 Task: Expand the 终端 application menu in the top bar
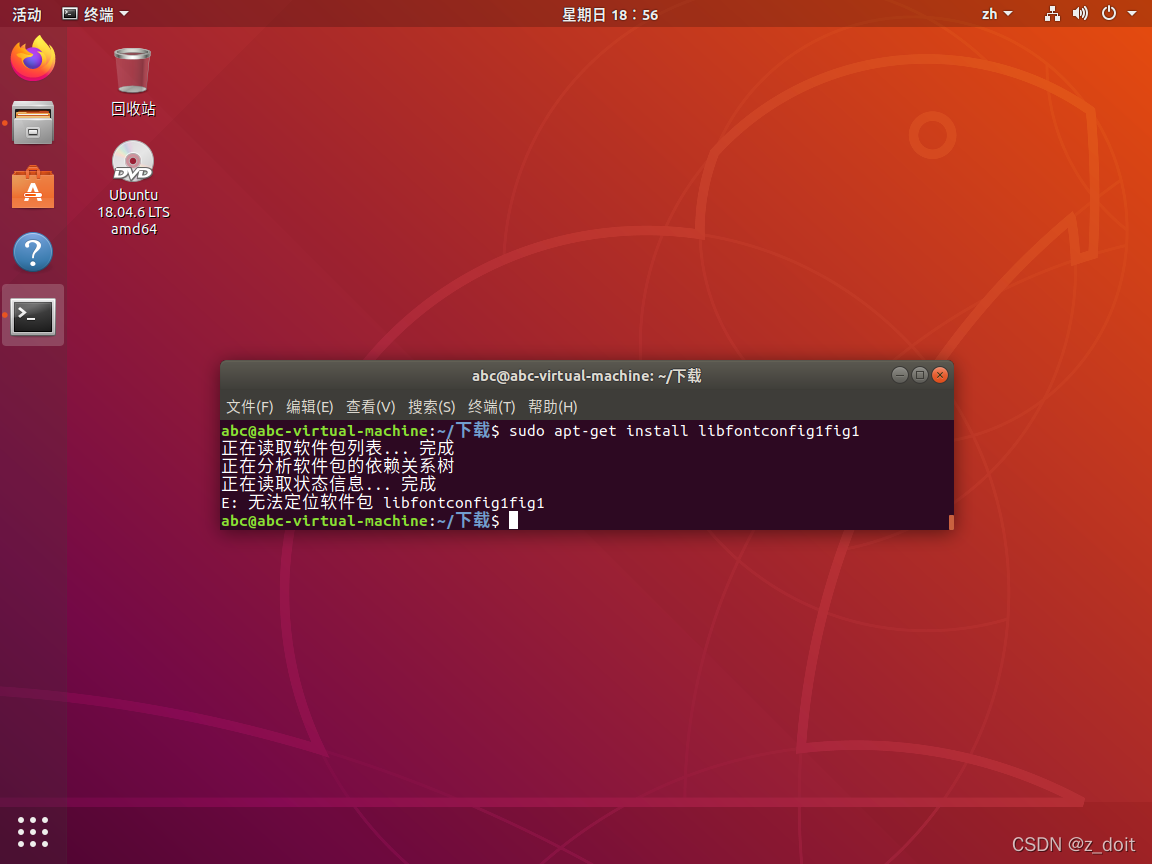click(95, 14)
